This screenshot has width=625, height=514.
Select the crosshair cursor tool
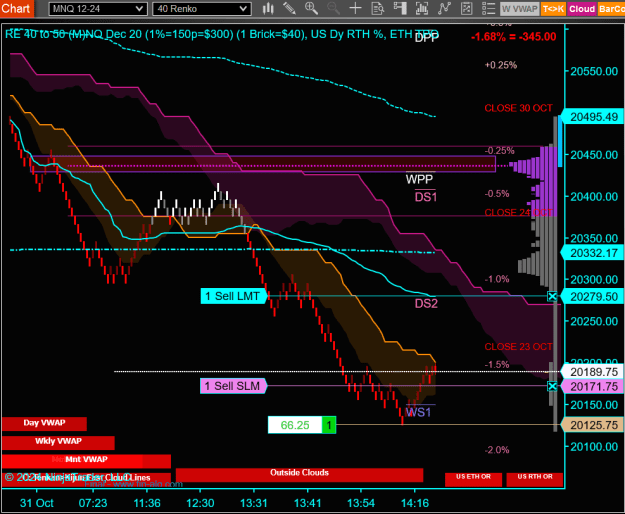pyautogui.click(x=355, y=8)
